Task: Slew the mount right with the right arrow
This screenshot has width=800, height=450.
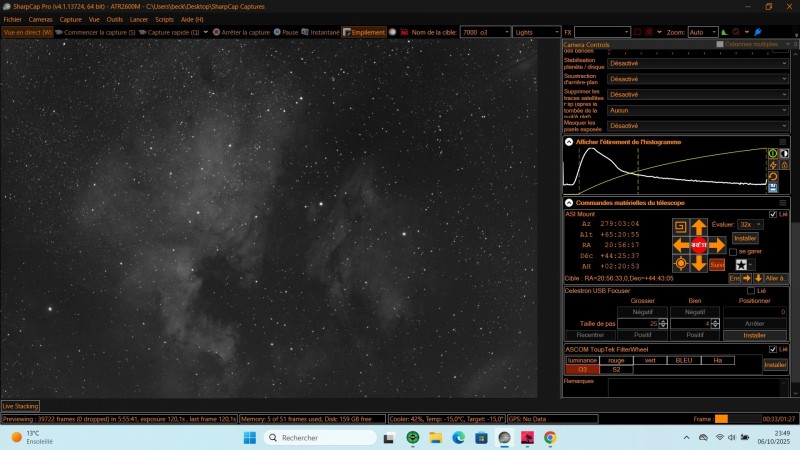Action: click(x=717, y=245)
